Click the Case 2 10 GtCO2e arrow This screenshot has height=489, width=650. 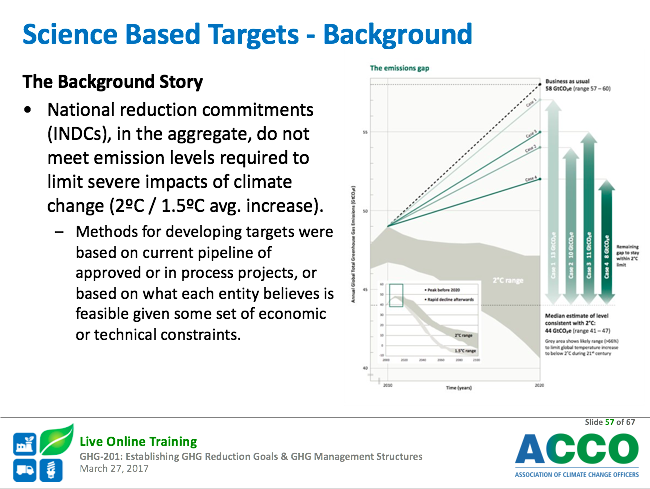coord(571,226)
